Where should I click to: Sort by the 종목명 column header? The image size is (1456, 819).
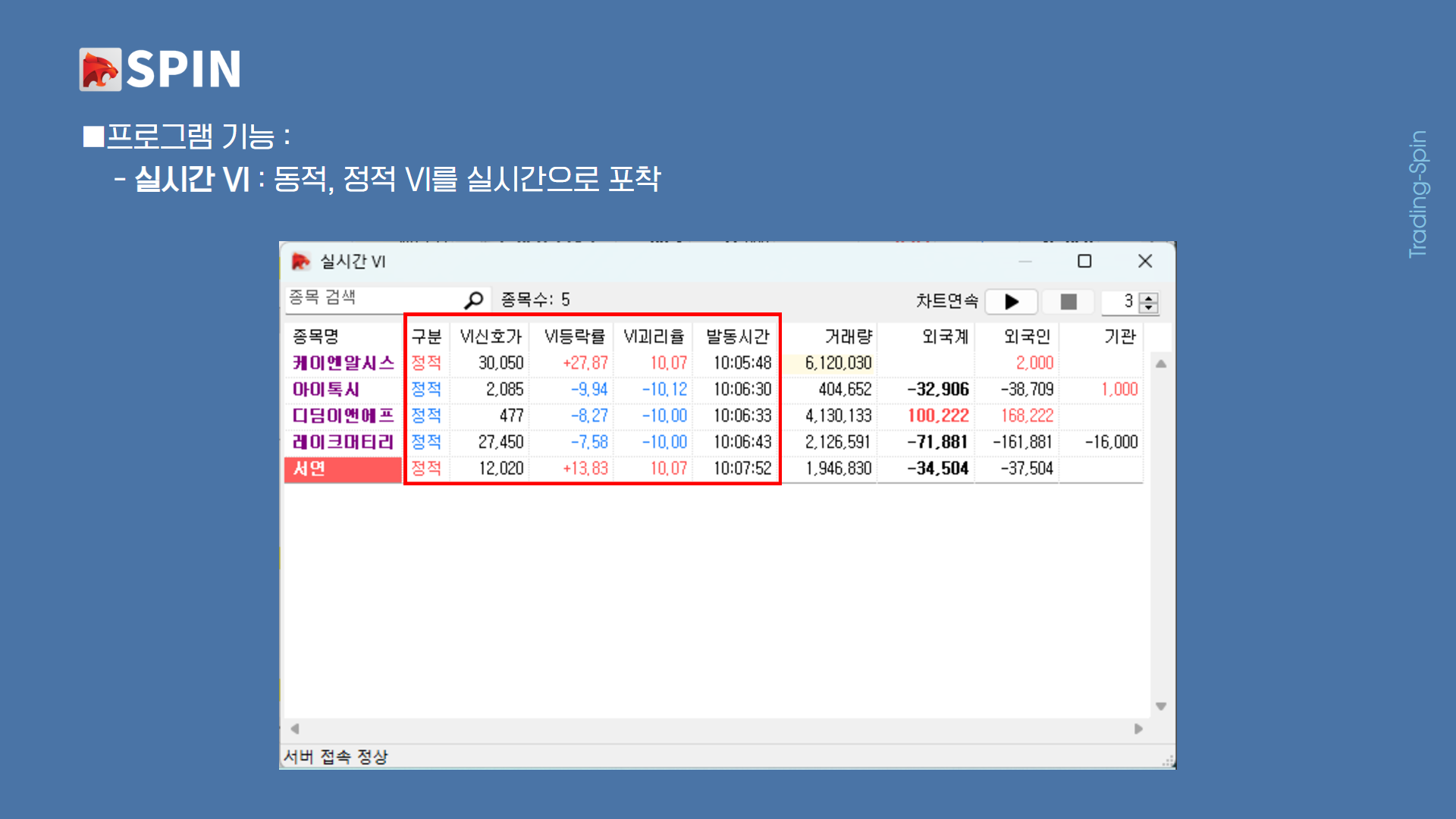[316, 336]
